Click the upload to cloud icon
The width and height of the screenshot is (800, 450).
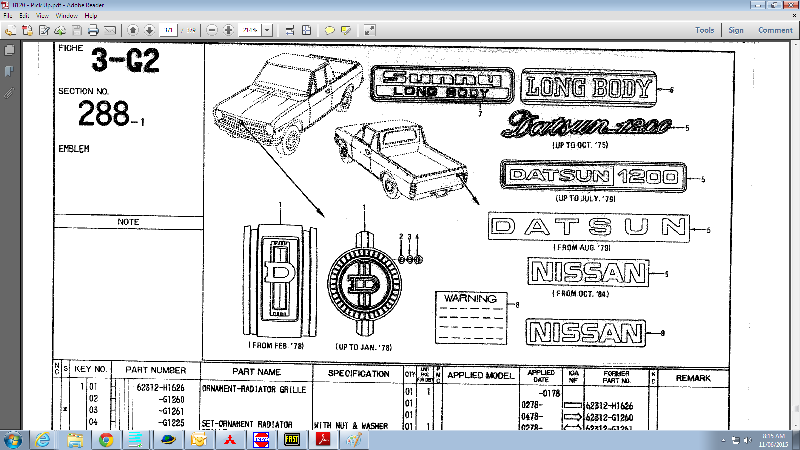tap(60, 31)
